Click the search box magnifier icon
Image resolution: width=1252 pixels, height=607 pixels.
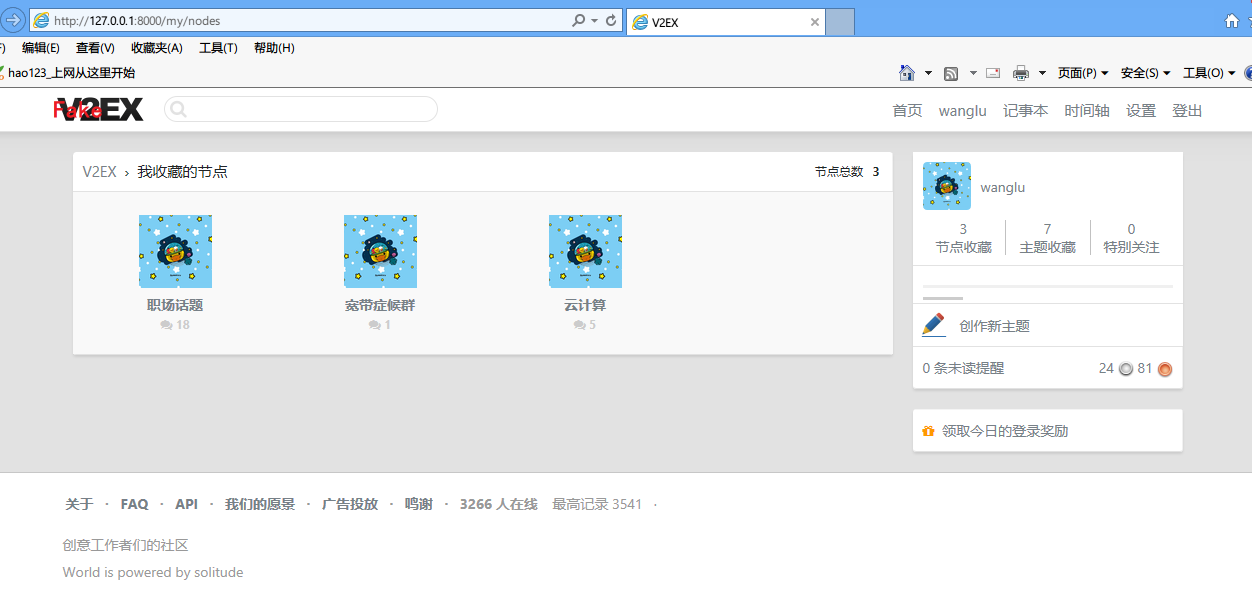coord(179,110)
